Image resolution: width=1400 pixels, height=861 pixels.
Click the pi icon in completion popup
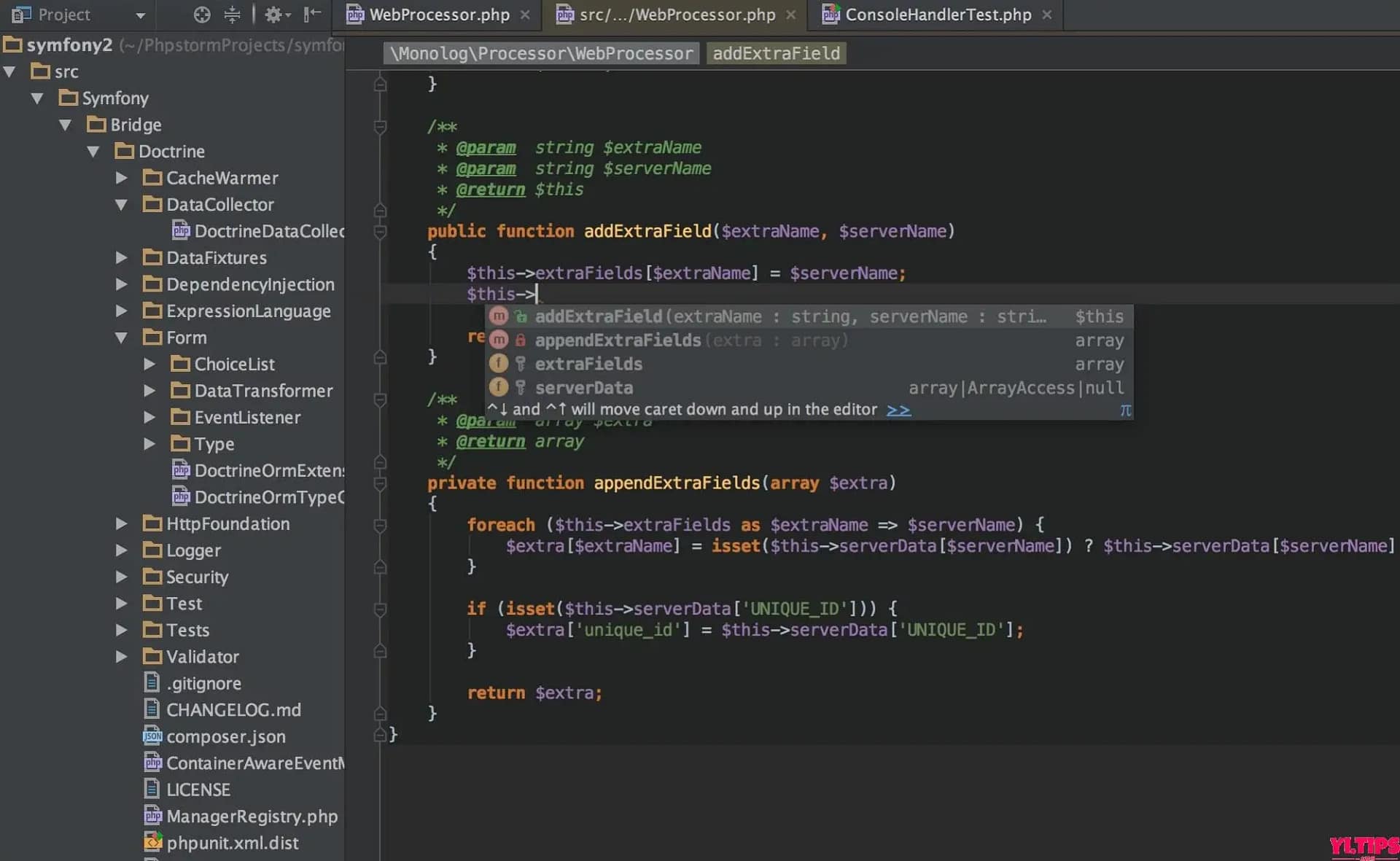1125,410
